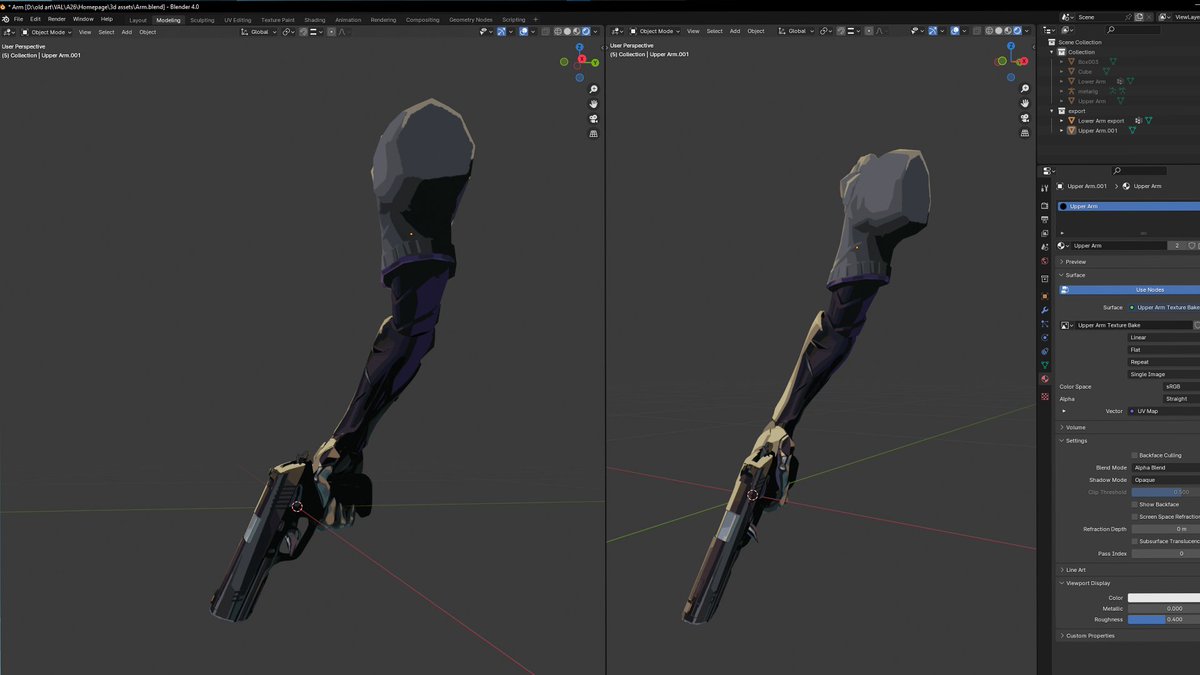Open the Render properties tab icon
Screen dimensions: 1200x675
[x=1045, y=205]
